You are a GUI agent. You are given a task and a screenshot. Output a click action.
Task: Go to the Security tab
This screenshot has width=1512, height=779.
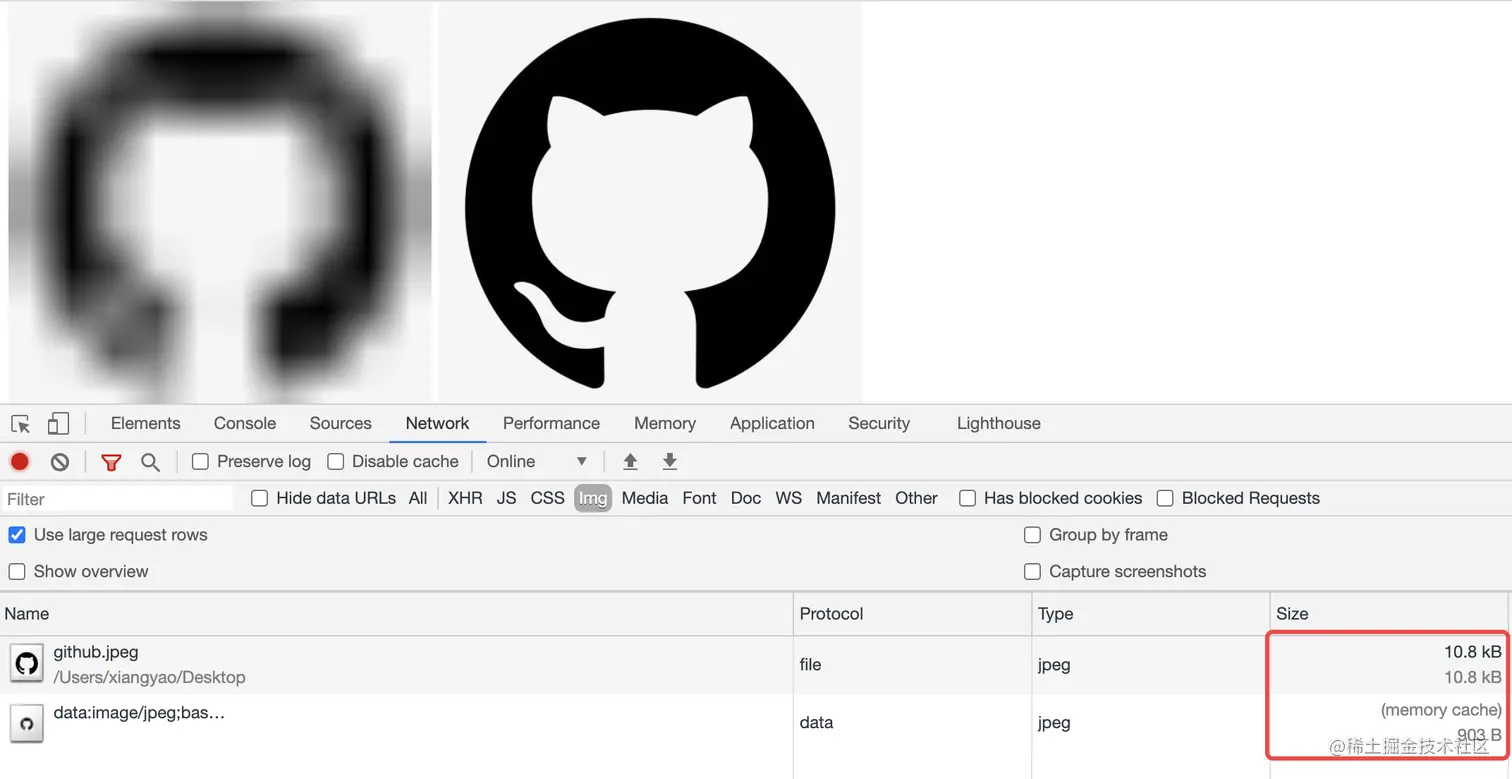pyautogui.click(x=879, y=423)
